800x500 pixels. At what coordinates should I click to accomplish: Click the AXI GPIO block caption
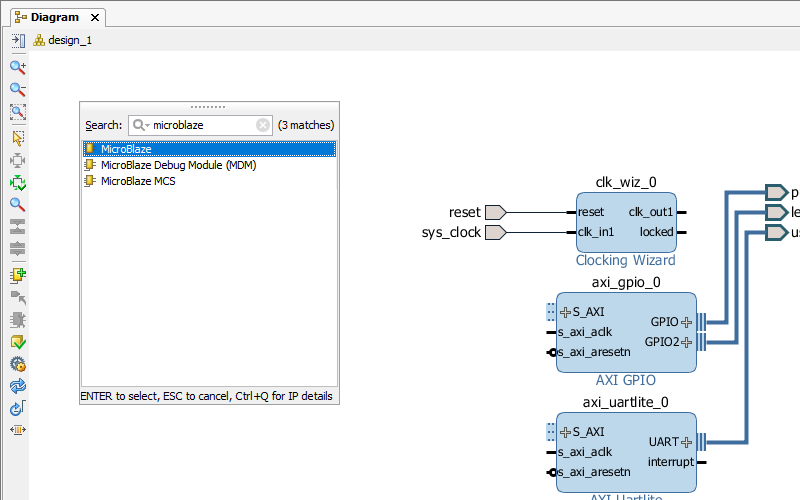click(626, 380)
